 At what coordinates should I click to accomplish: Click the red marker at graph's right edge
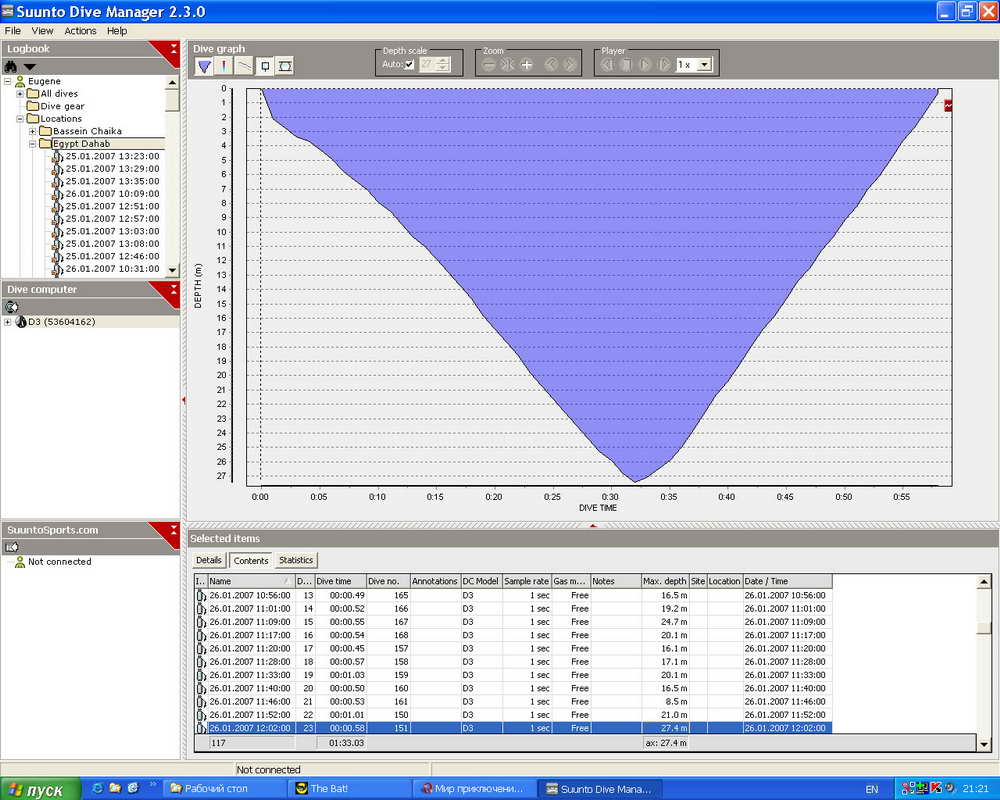(948, 105)
